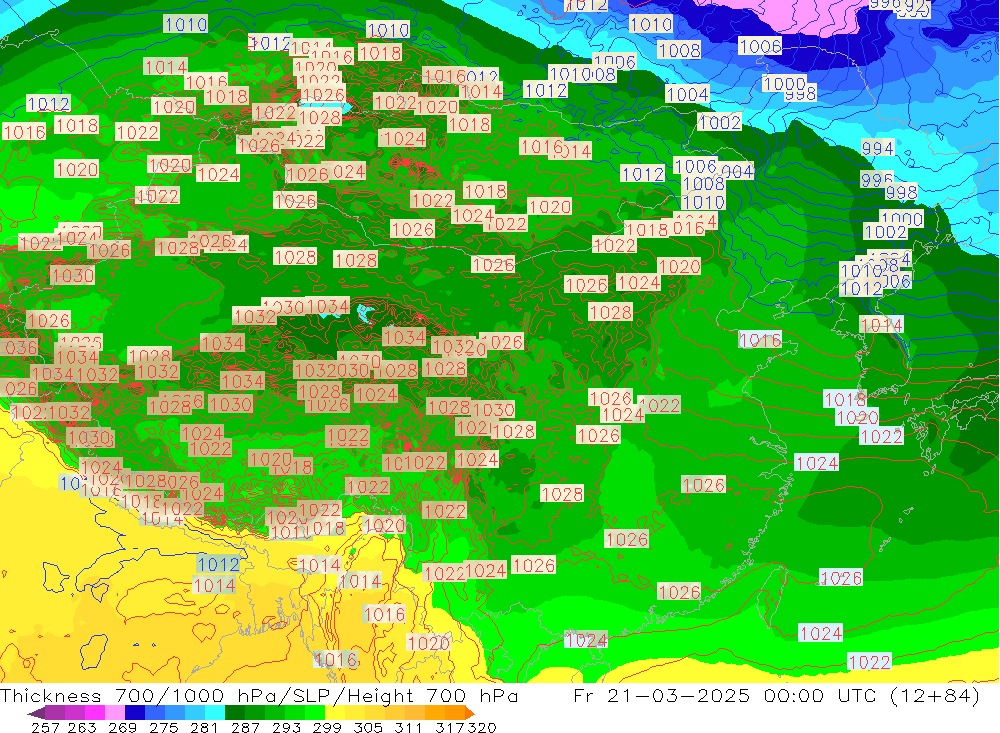Click the 287 value on the color scale
This screenshot has height=733, width=1000.
click(x=245, y=727)
